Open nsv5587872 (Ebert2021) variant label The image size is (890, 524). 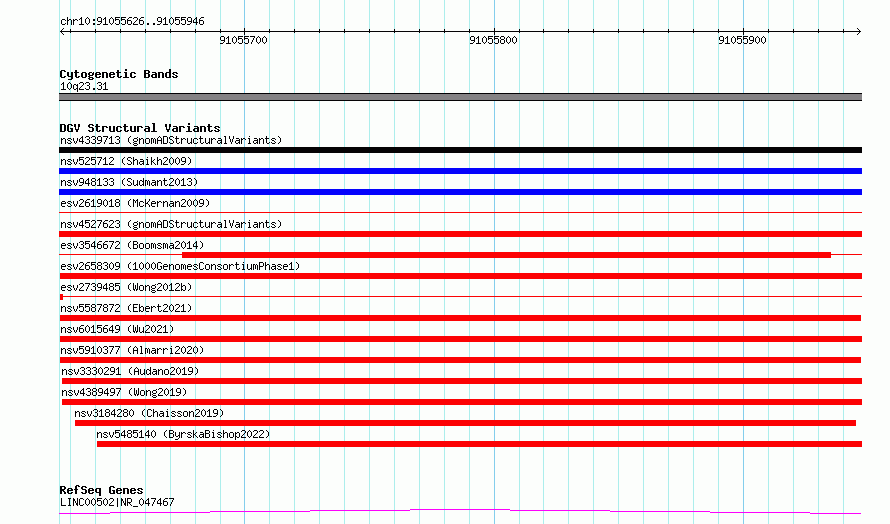(126, 308)
